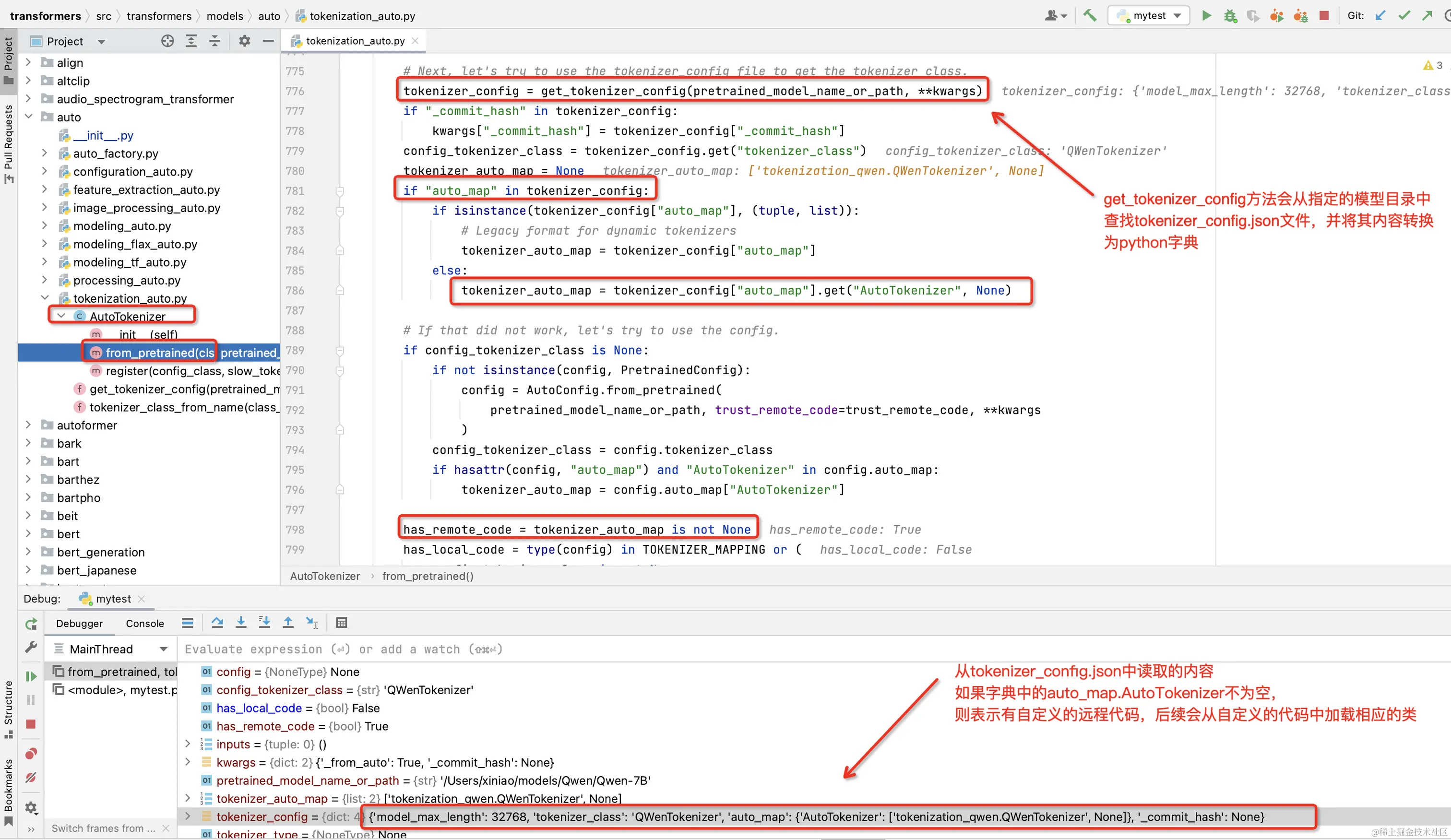Click the Debug bug icon in toolbar

click(1230, 15)
